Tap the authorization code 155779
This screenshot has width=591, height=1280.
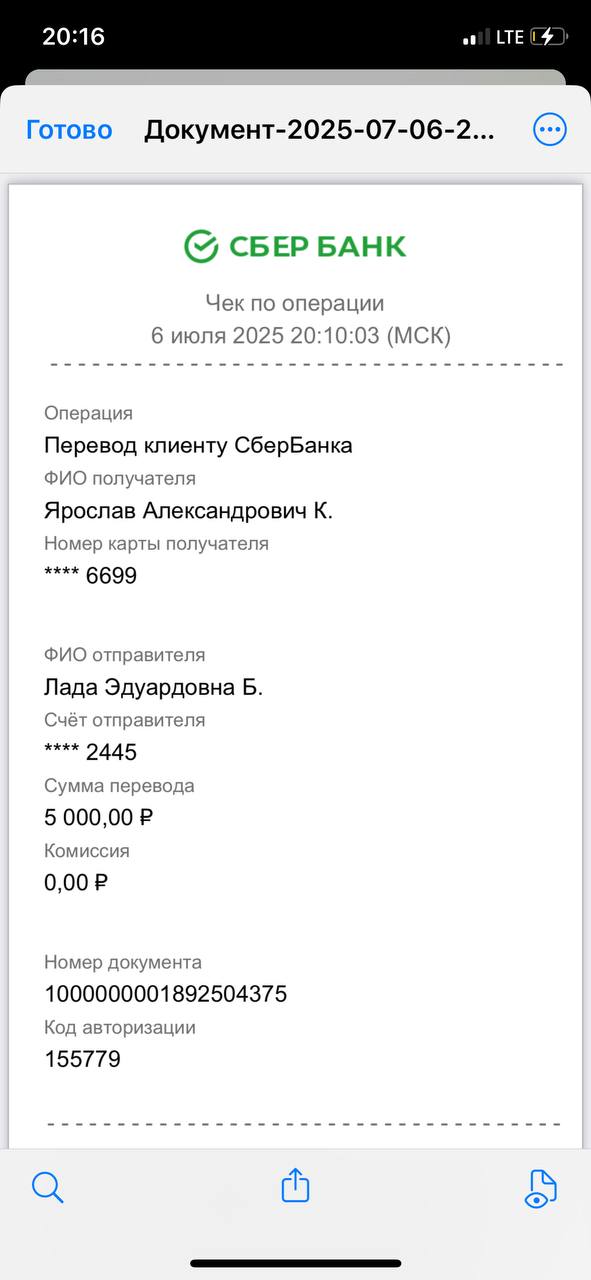[82, 1059]
